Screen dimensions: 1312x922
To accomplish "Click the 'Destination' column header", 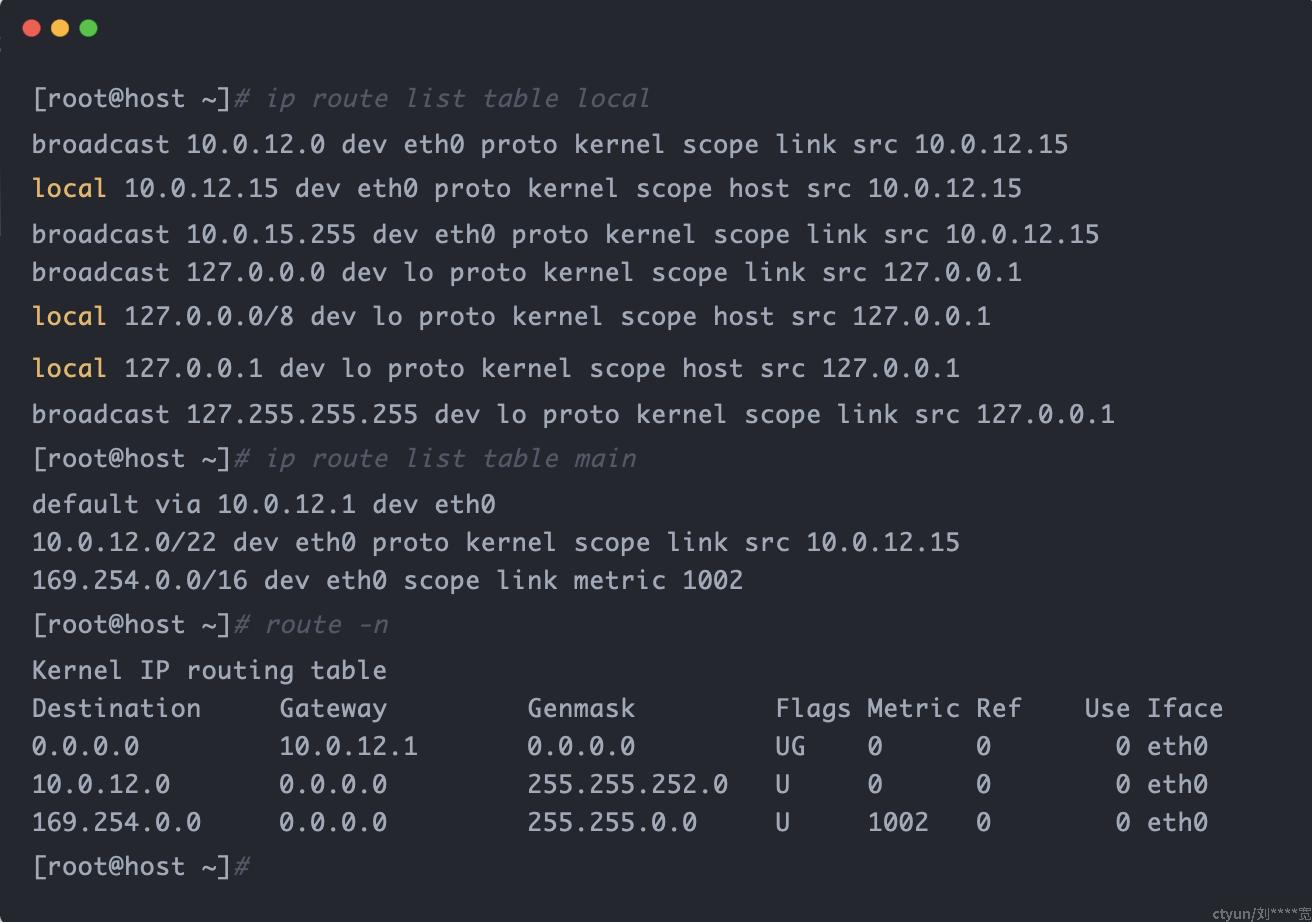I will click(116, 708).
